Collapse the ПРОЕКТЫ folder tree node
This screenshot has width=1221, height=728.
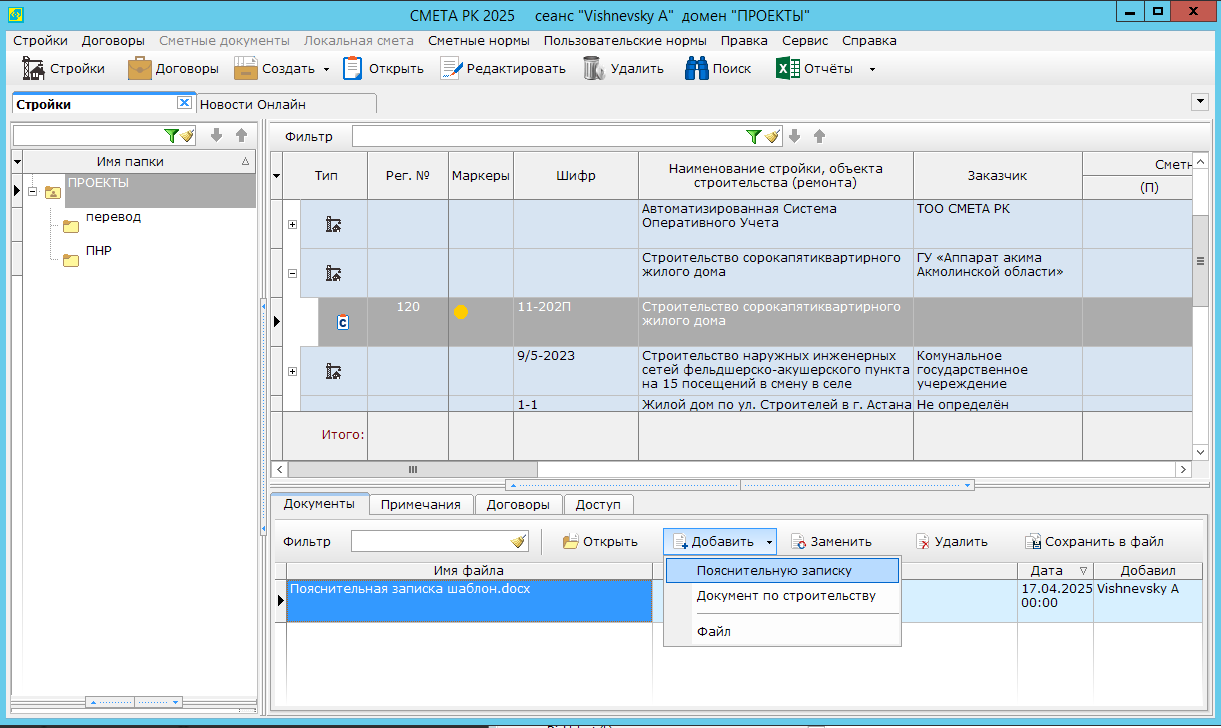pyautogui.click(x=32, y=192)
